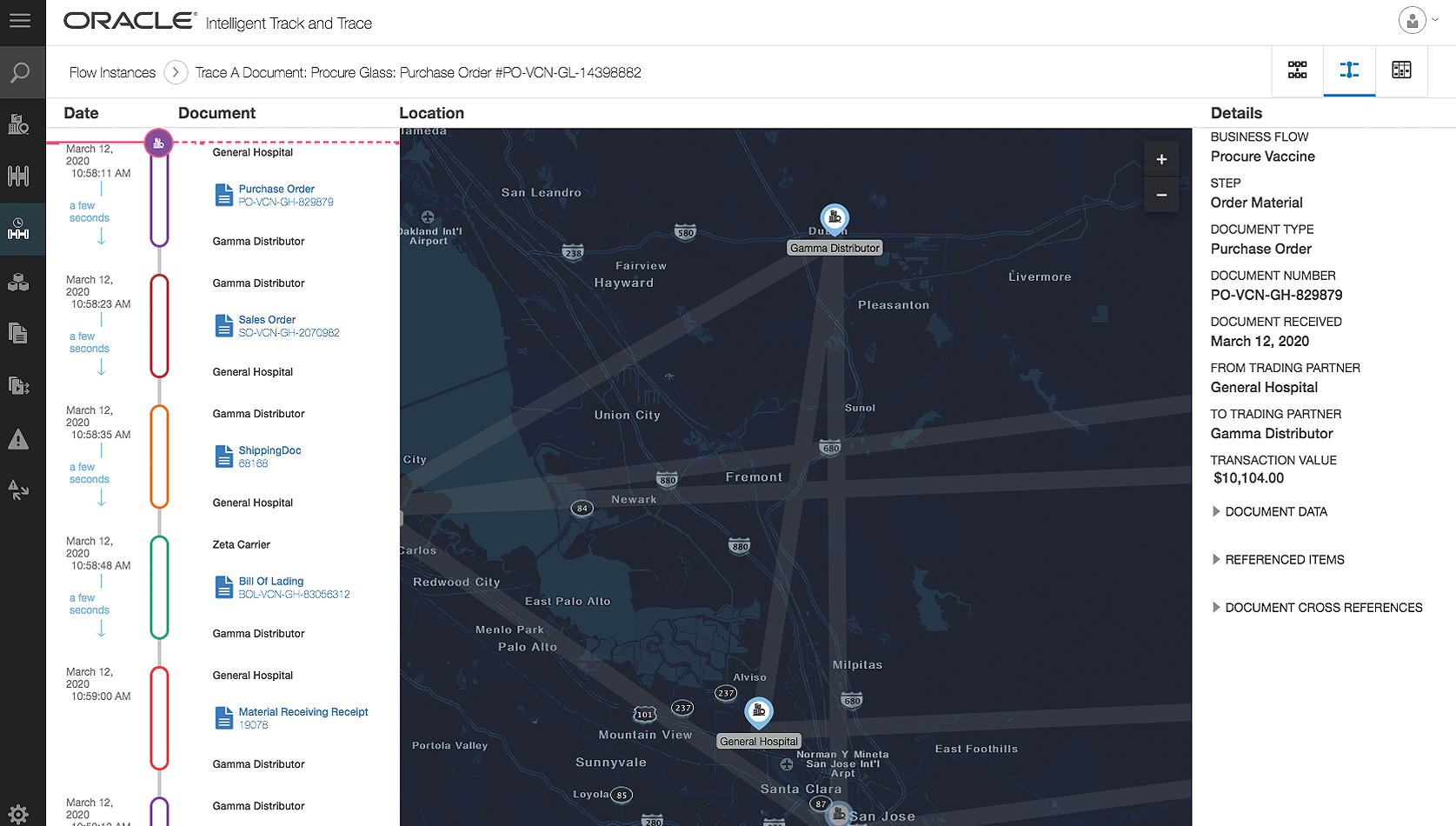This screenshot has height=826, width=1456.
Task: Click the user profile avatar icon
Action: [x=1412, y=20]
